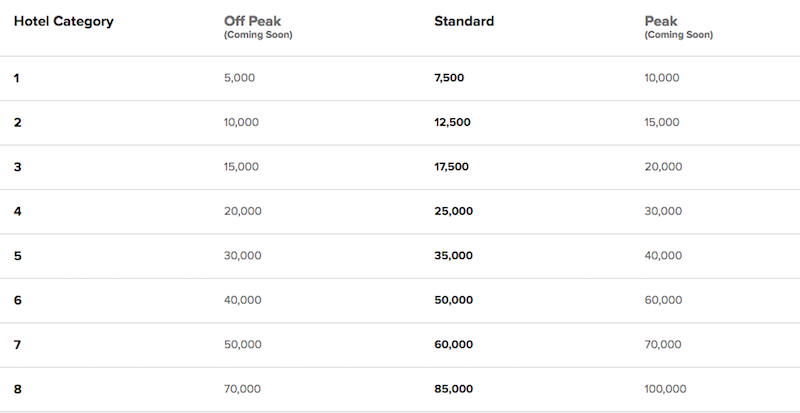Image resolution: width=800 pixels, height=413 pixels.
Task: Click the Category 8 Standard value 85,000
Action: tap(454, 388)
